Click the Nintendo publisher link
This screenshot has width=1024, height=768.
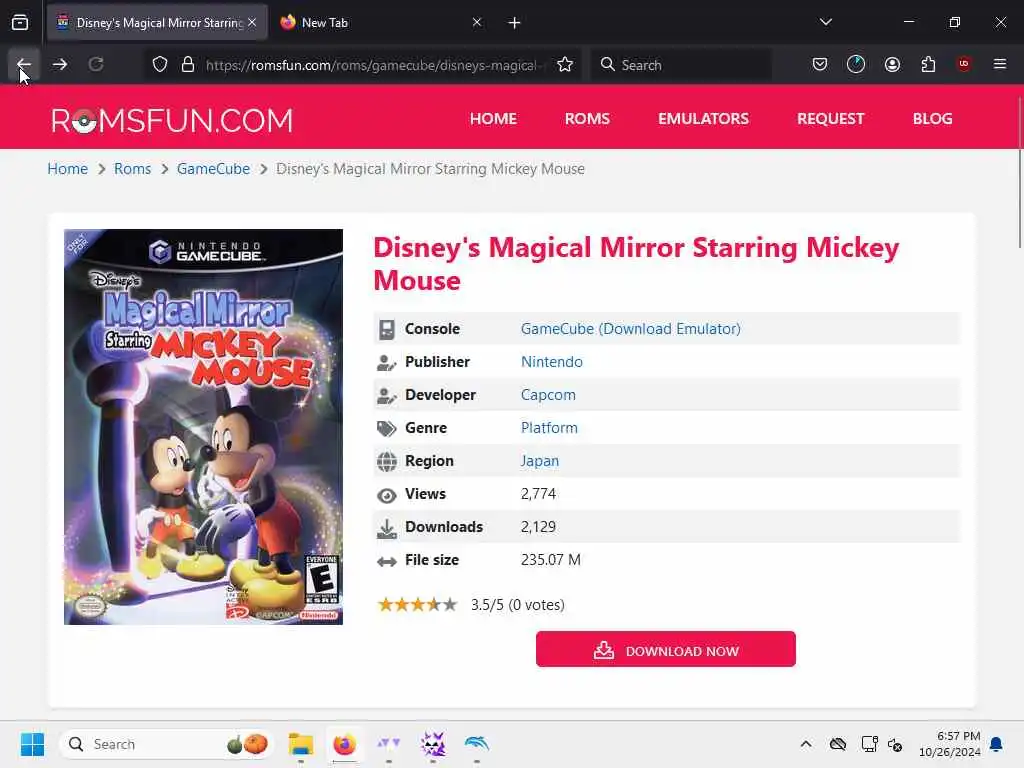pyautogui.click(x=552, y=362)
